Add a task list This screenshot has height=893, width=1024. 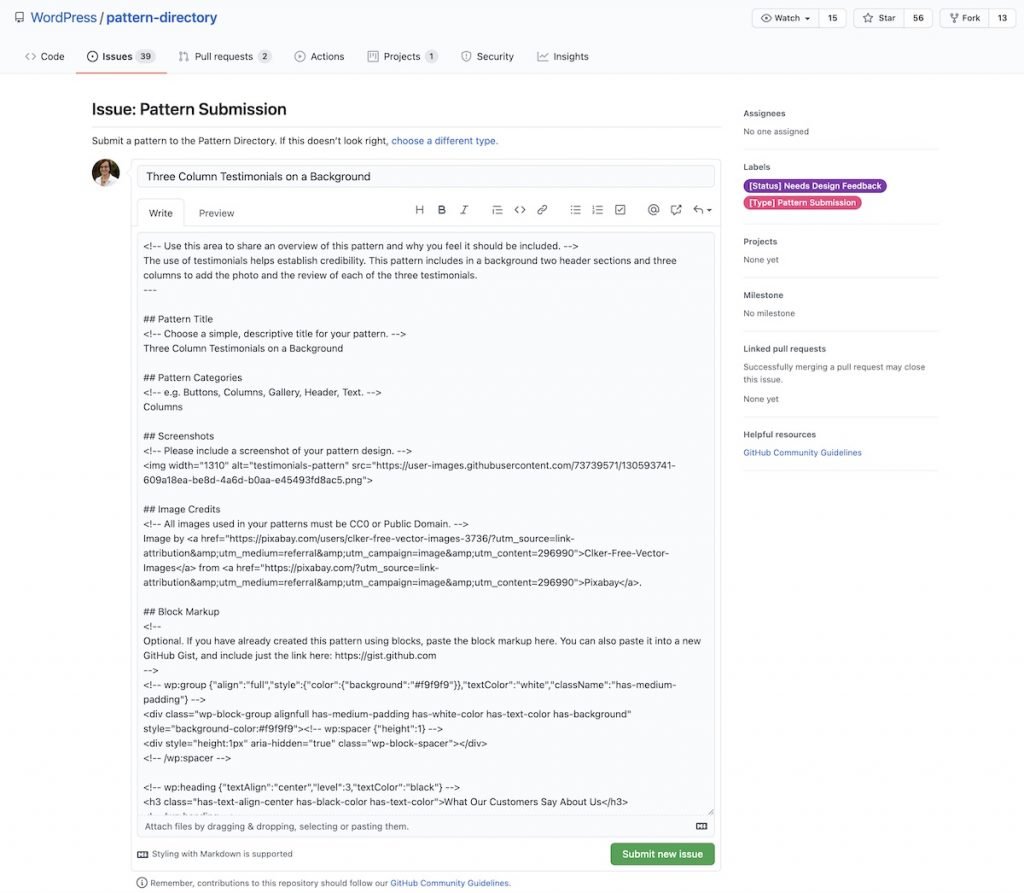(620, 210)
